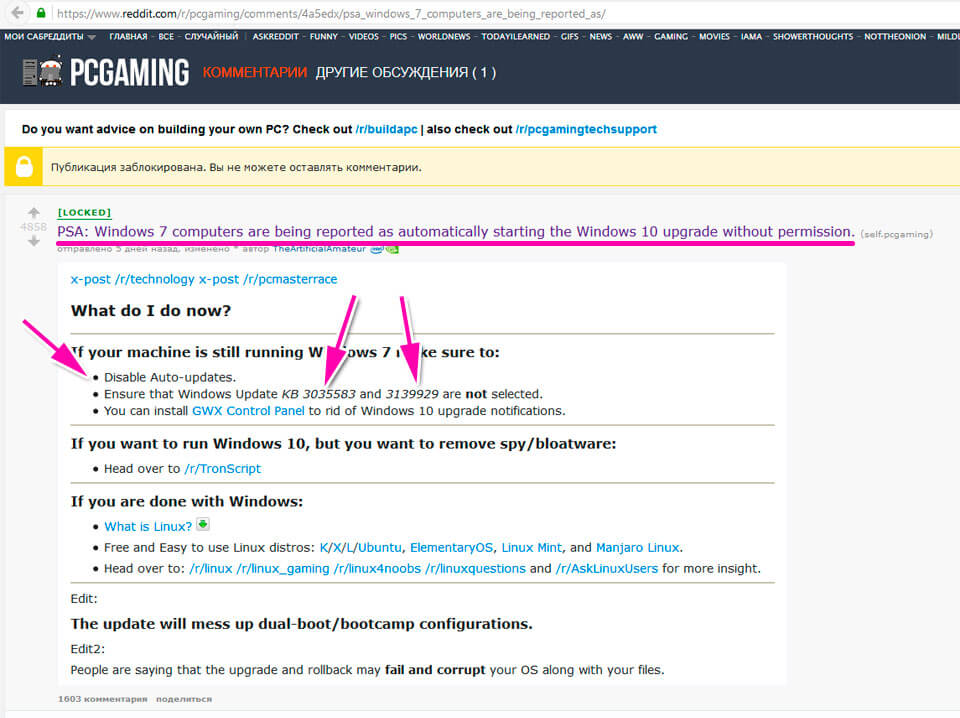Go to PICS subreddit link

398,37
